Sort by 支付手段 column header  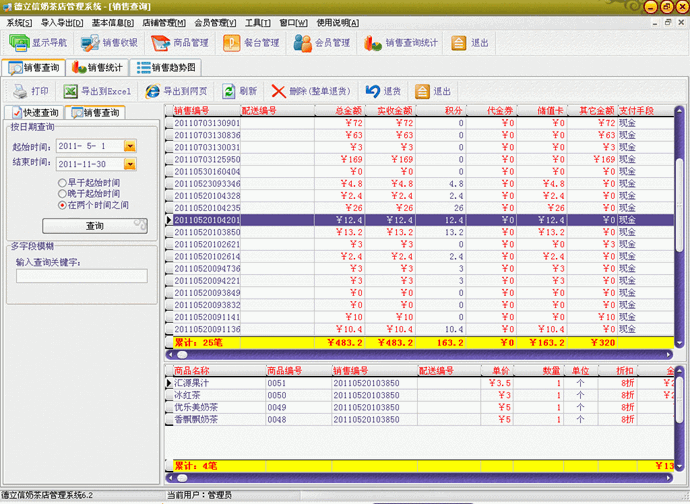click(645, 110)
